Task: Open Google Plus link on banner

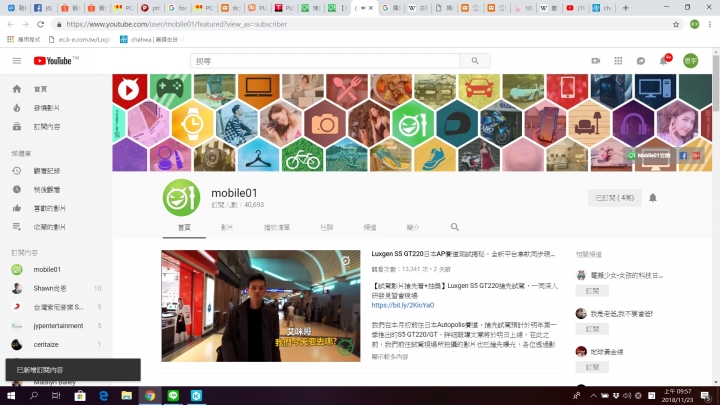Action: [696, 156]
